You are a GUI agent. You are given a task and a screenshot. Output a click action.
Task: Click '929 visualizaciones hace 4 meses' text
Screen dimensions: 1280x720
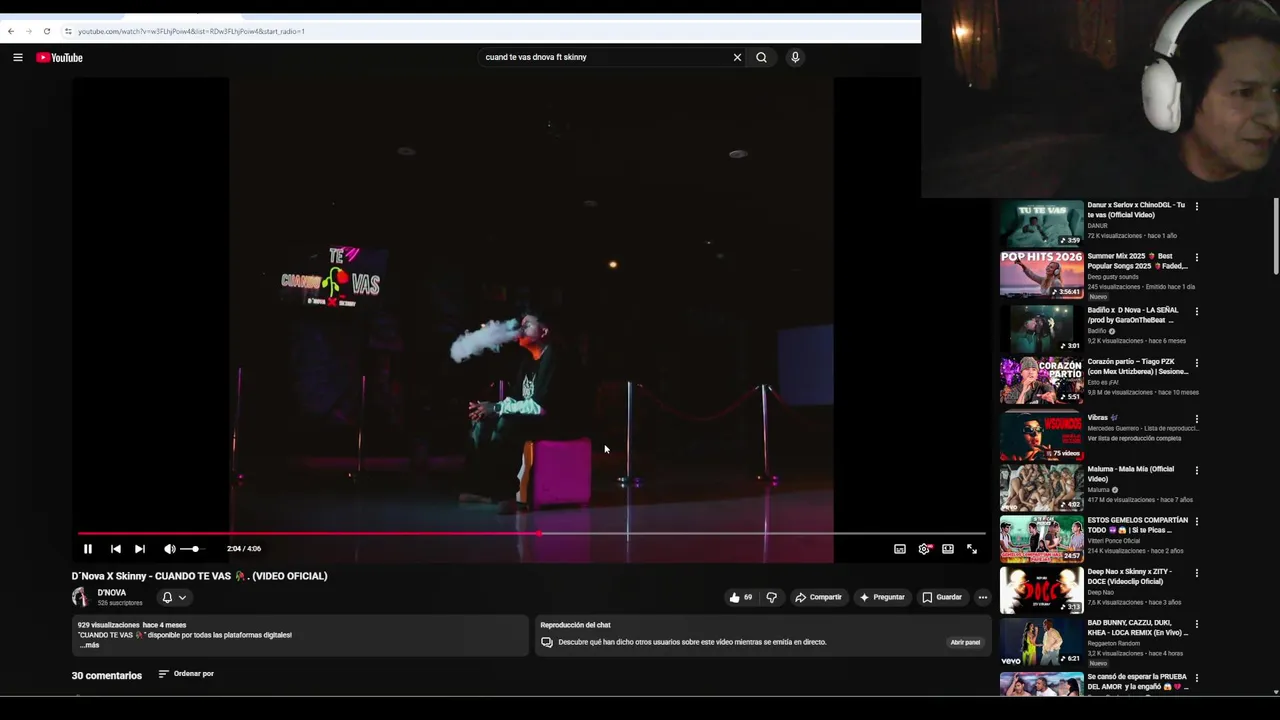[x=132, y=625]
